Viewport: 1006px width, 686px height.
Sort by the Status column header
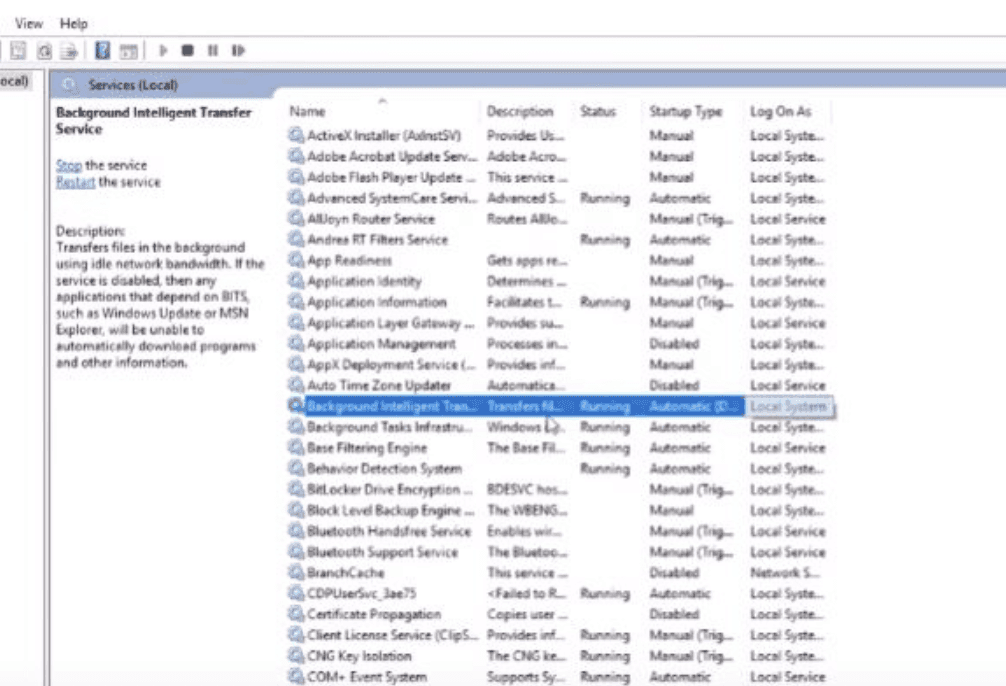pos(607,111)
